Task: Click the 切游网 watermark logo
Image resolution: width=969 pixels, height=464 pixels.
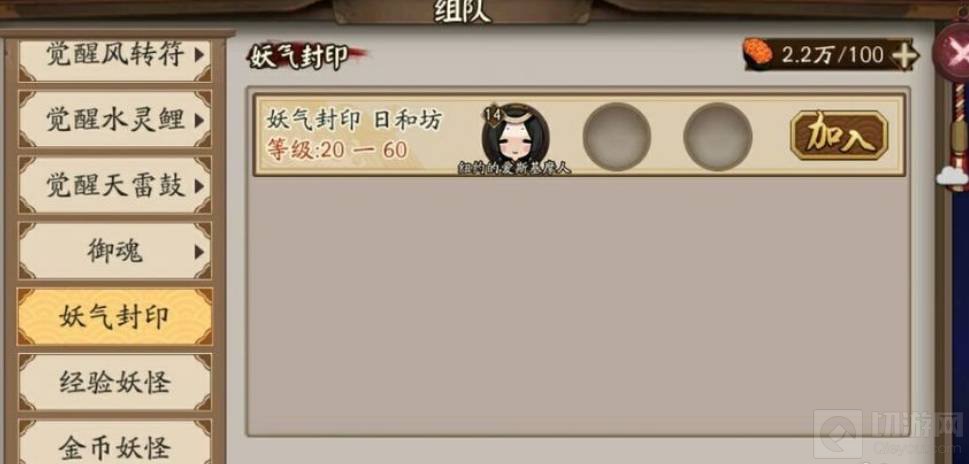Action: [888, 434]
